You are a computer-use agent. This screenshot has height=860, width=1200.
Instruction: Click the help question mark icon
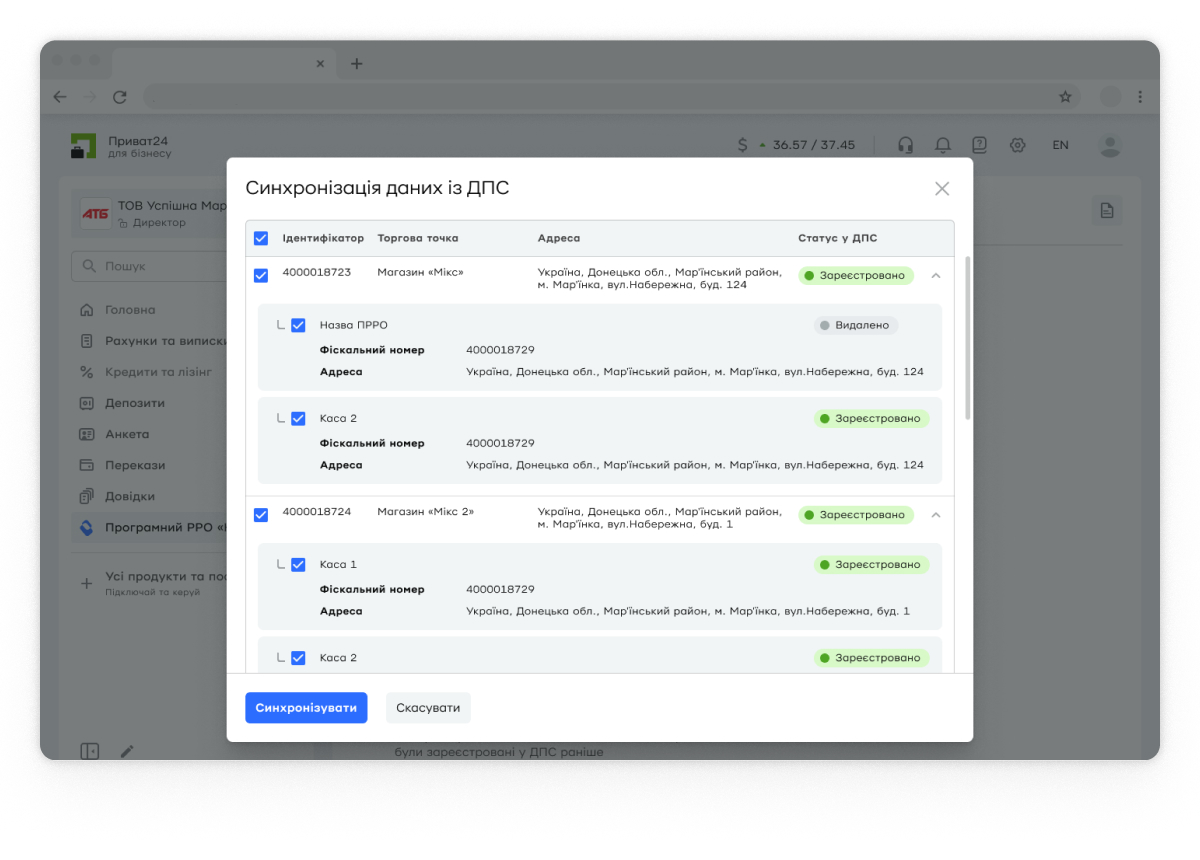click(x=979, y=145)
